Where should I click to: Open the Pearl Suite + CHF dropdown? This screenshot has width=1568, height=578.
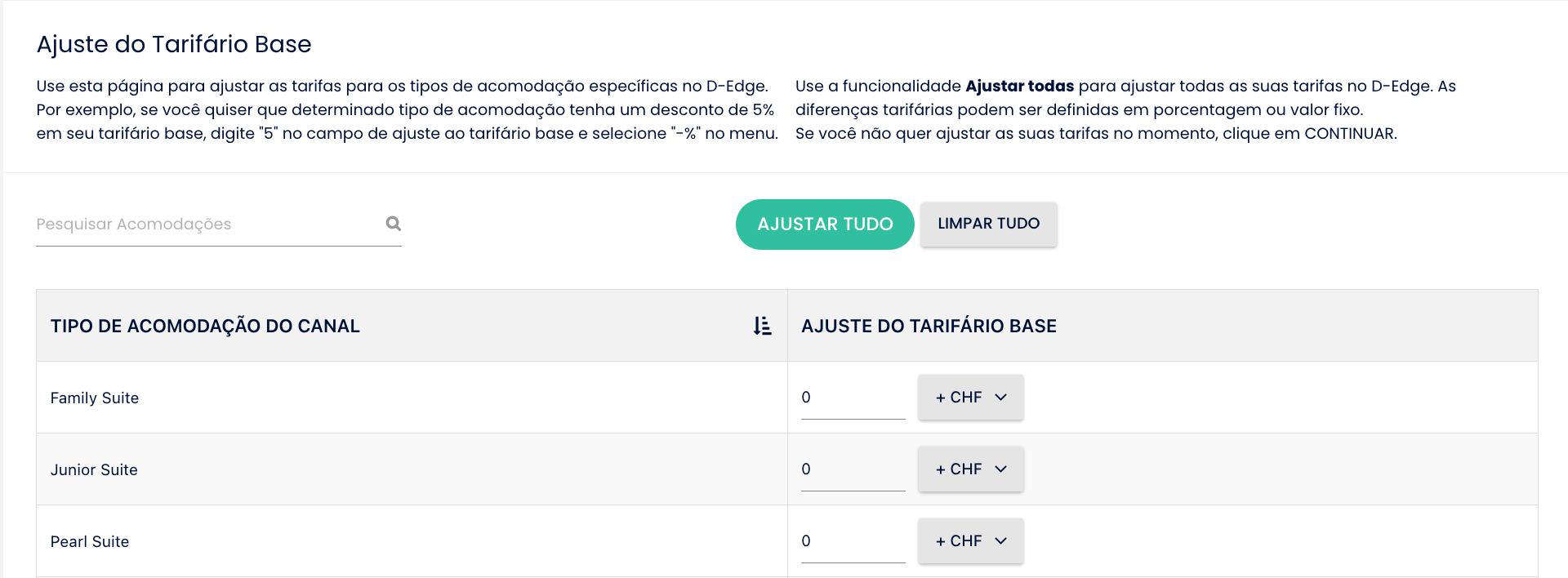pyautogui.click(x=970, y=541)
